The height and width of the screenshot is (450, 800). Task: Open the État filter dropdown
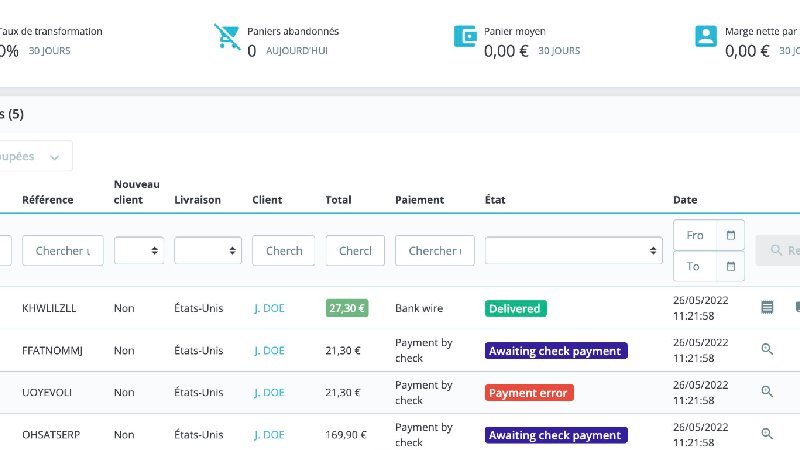point(573,251)
